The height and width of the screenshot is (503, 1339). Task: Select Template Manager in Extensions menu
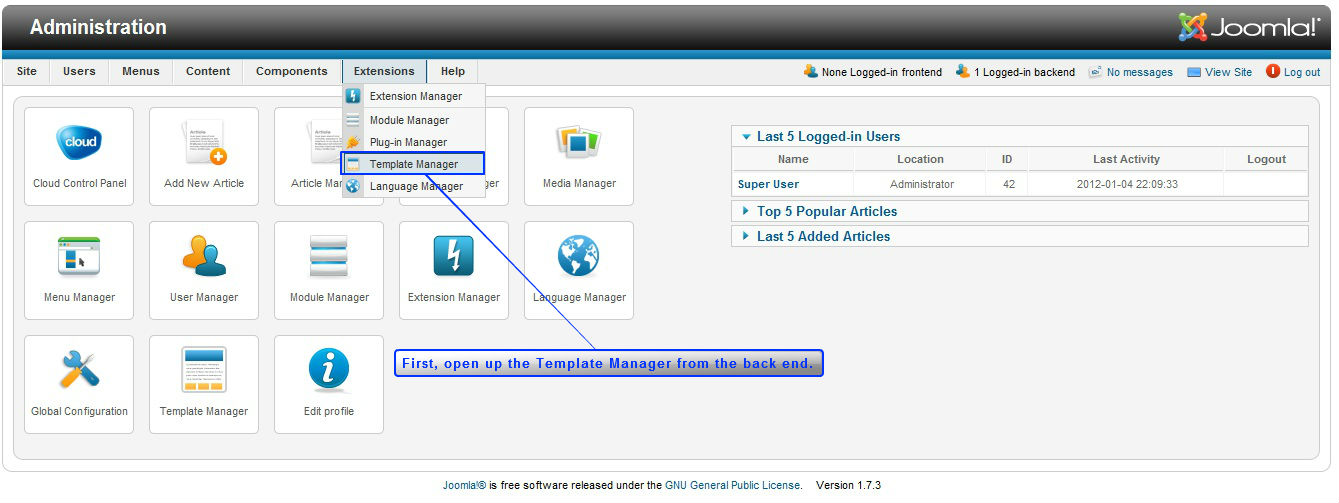413,164
